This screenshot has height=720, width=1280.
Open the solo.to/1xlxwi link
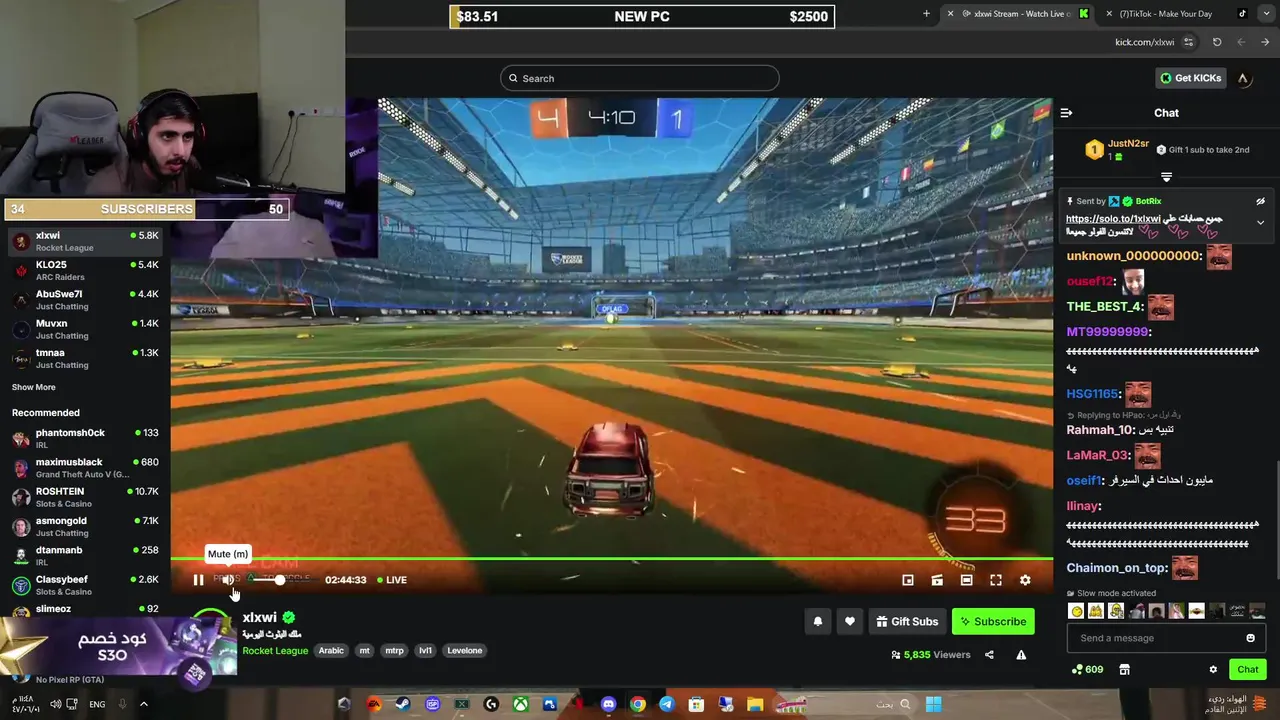(x=1113, y=219)
